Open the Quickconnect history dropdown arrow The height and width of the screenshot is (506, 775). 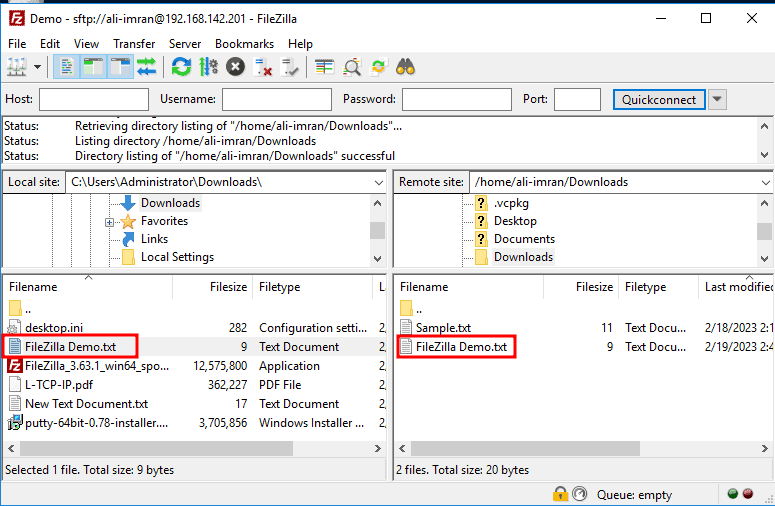717,100
